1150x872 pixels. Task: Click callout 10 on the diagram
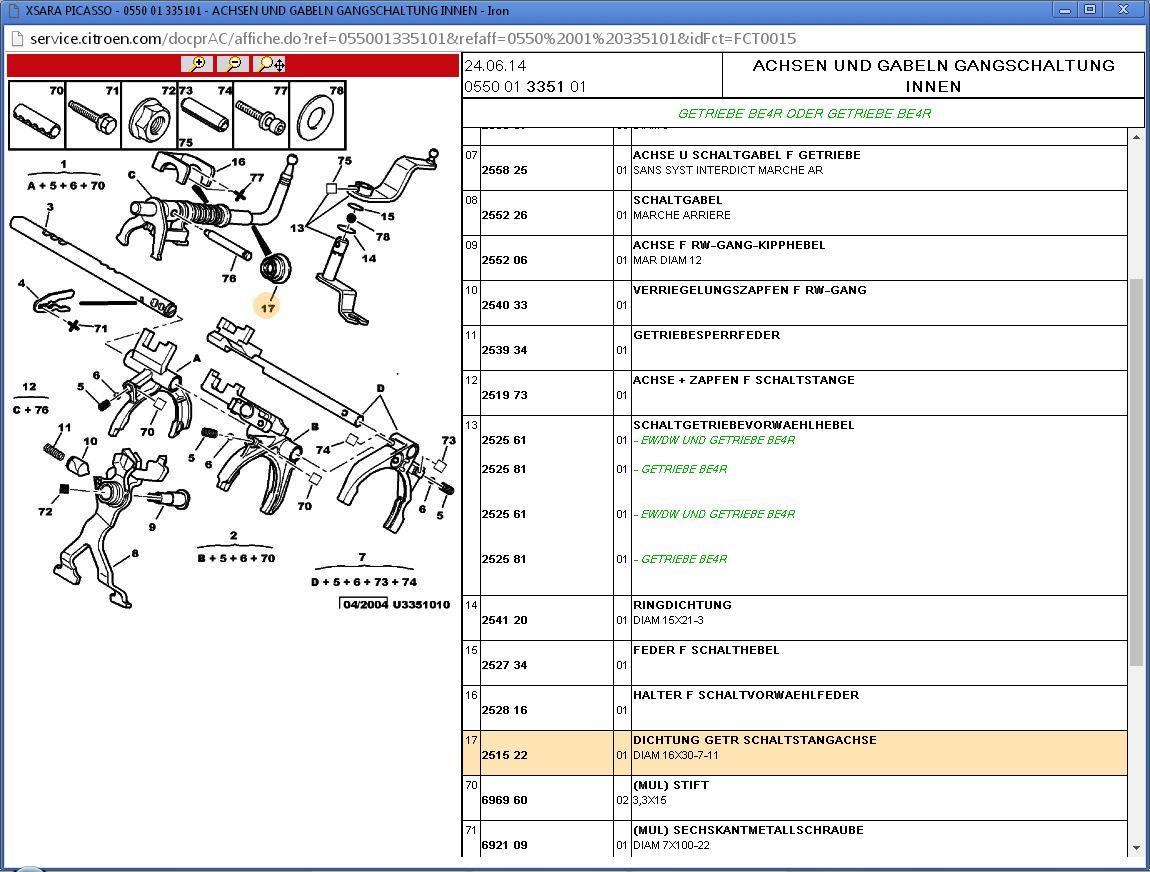(90, 441)
